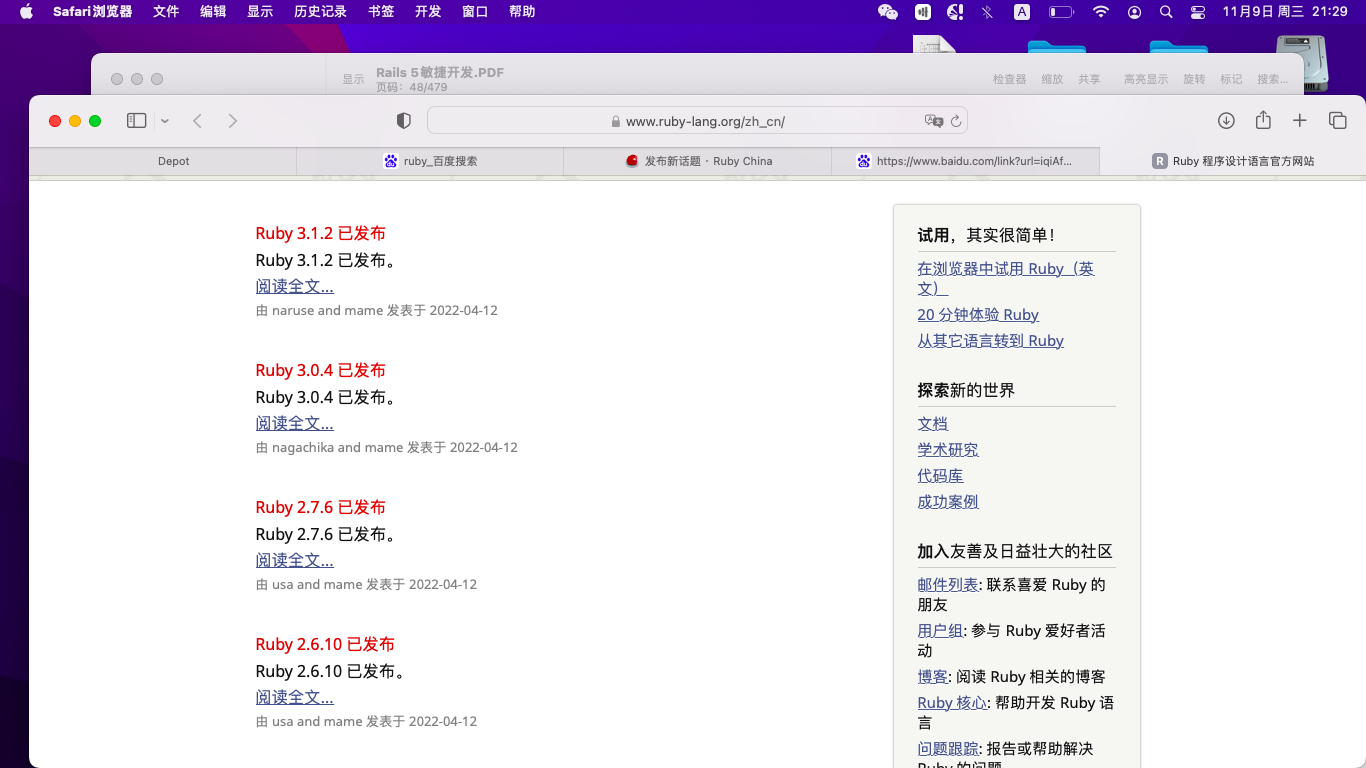Open Ruby 2.6.10 已发布 headline

point(325,644)
